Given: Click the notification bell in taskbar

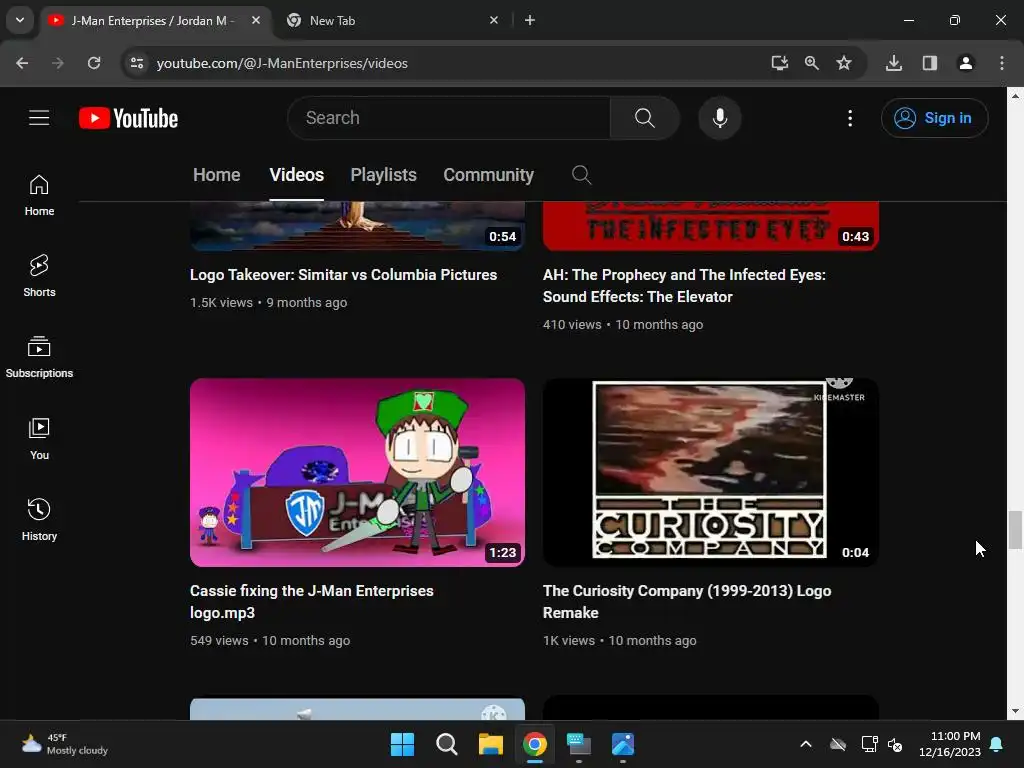Looking at the screenshot, I should (x=997, y=744).
